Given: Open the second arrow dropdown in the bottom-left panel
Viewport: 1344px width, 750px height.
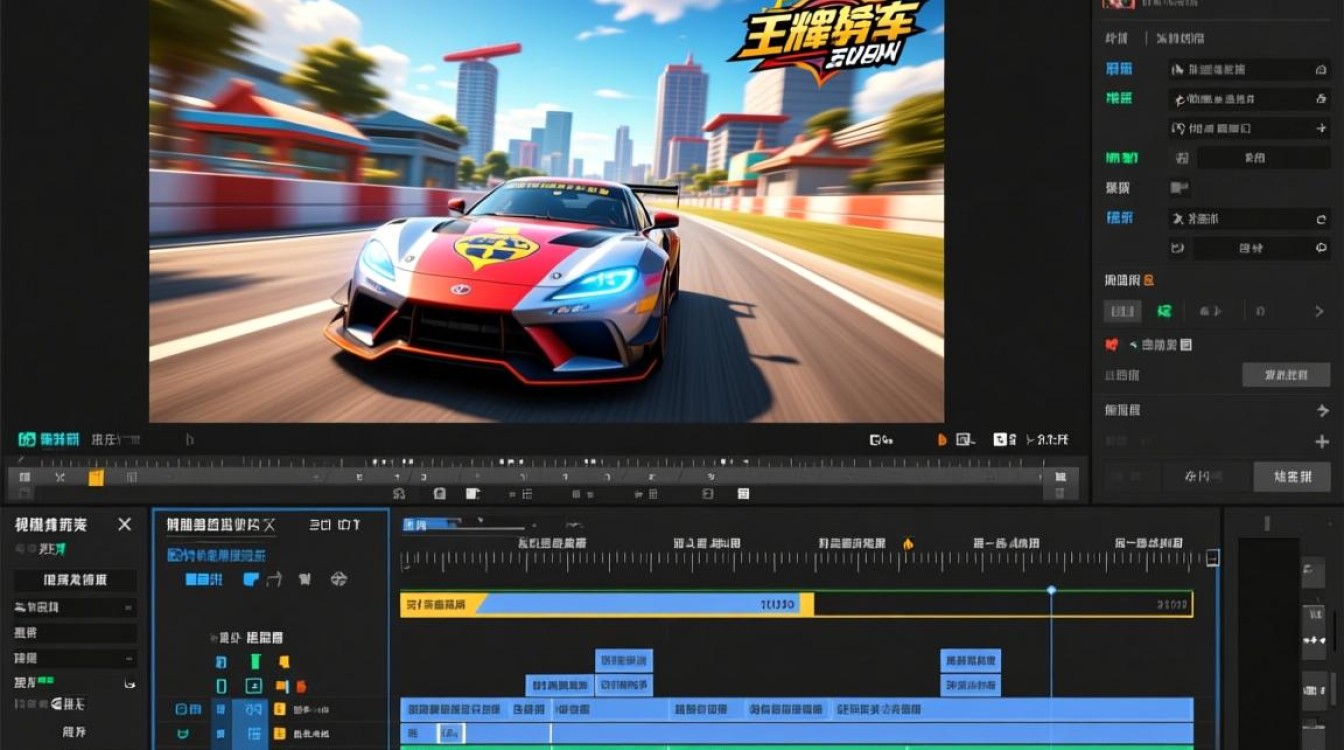Looking at the screenshot, I should [x=75, y=658].
